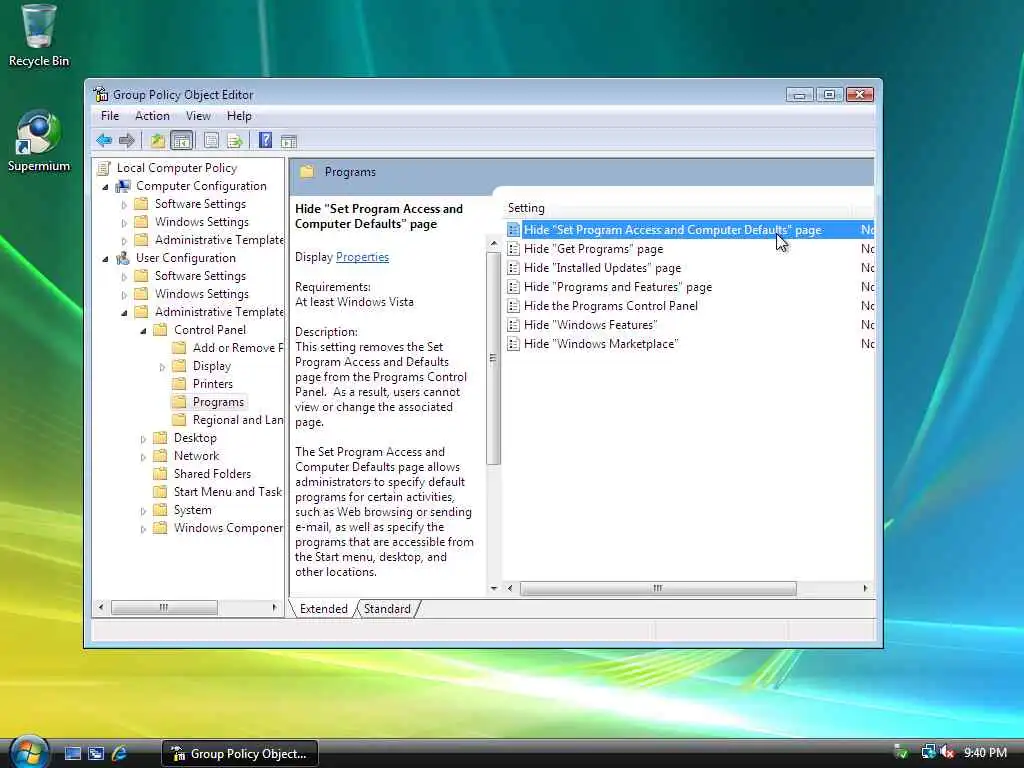Click the Setting column header
This screenshot has height=768, width=1024.
point(677,208)
